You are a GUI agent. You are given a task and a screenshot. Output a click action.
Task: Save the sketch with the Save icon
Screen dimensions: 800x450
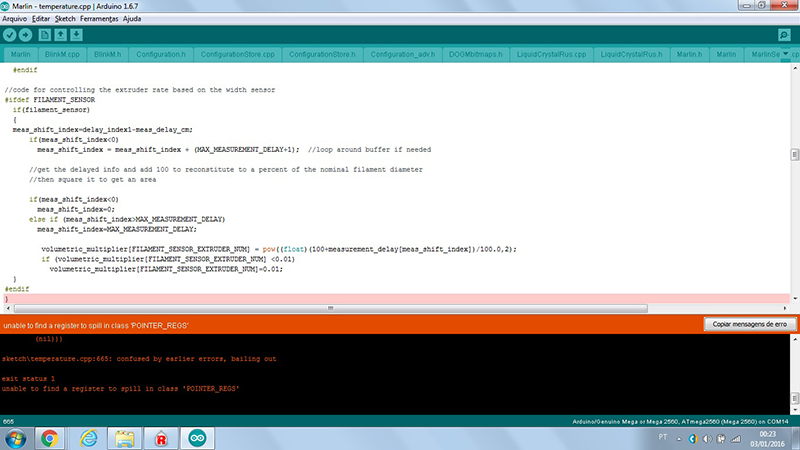[77, 35]
